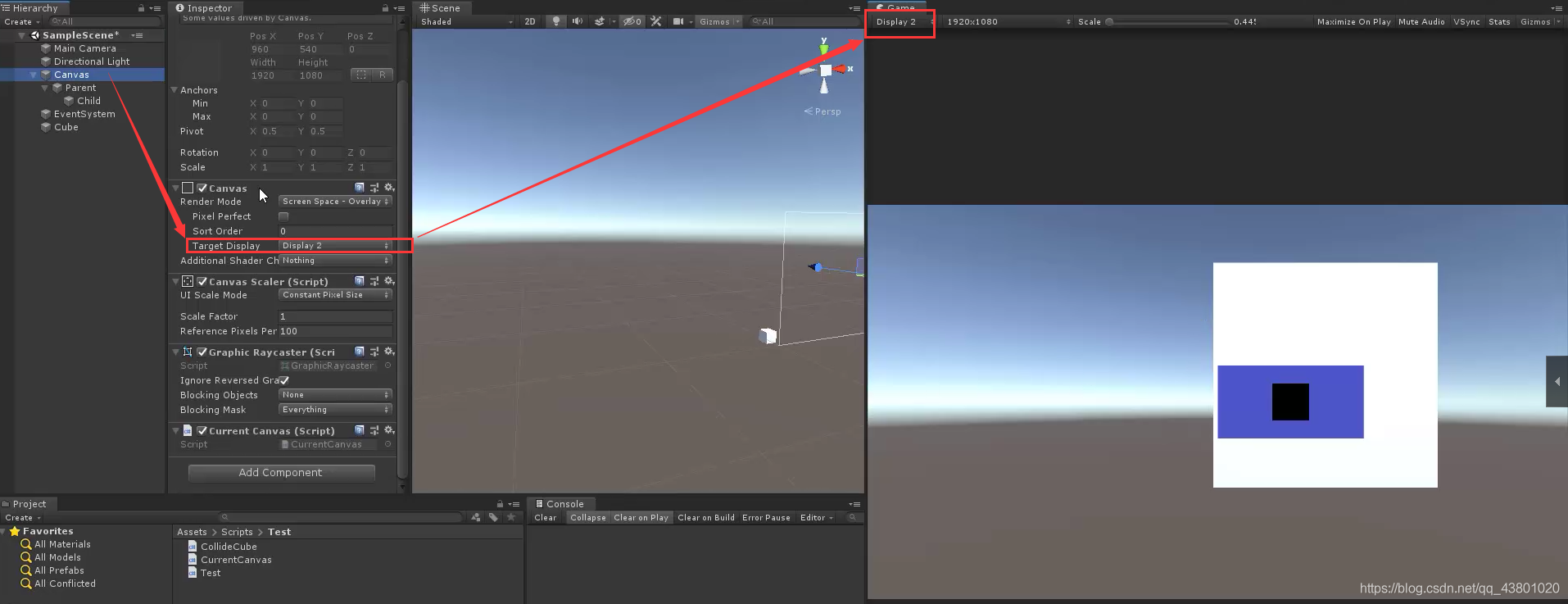Viewport: 1568px width, 604px height.
Task: Click GraphicRaycaster script object picker circle
Action: 388,366
